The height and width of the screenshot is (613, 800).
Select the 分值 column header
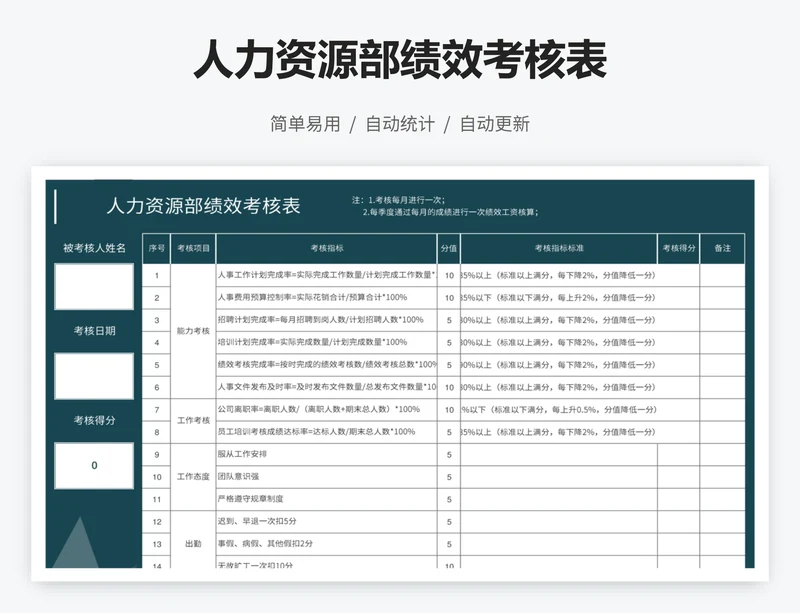pos(449,249)
